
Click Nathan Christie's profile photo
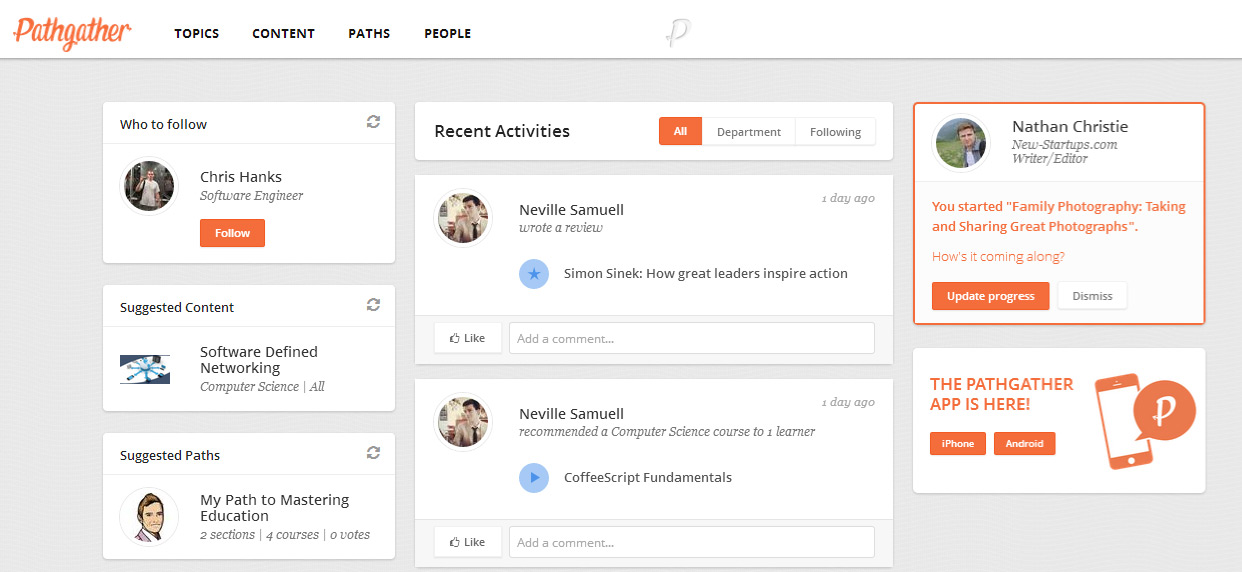click(961, 143)
